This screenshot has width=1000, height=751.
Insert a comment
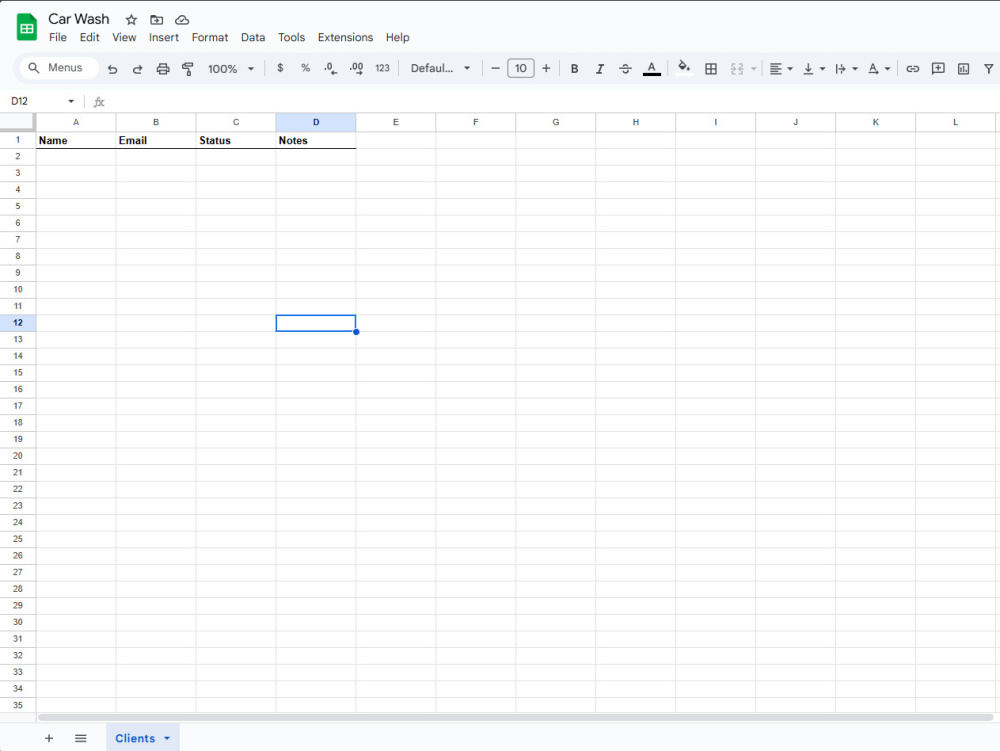point(938,69)
